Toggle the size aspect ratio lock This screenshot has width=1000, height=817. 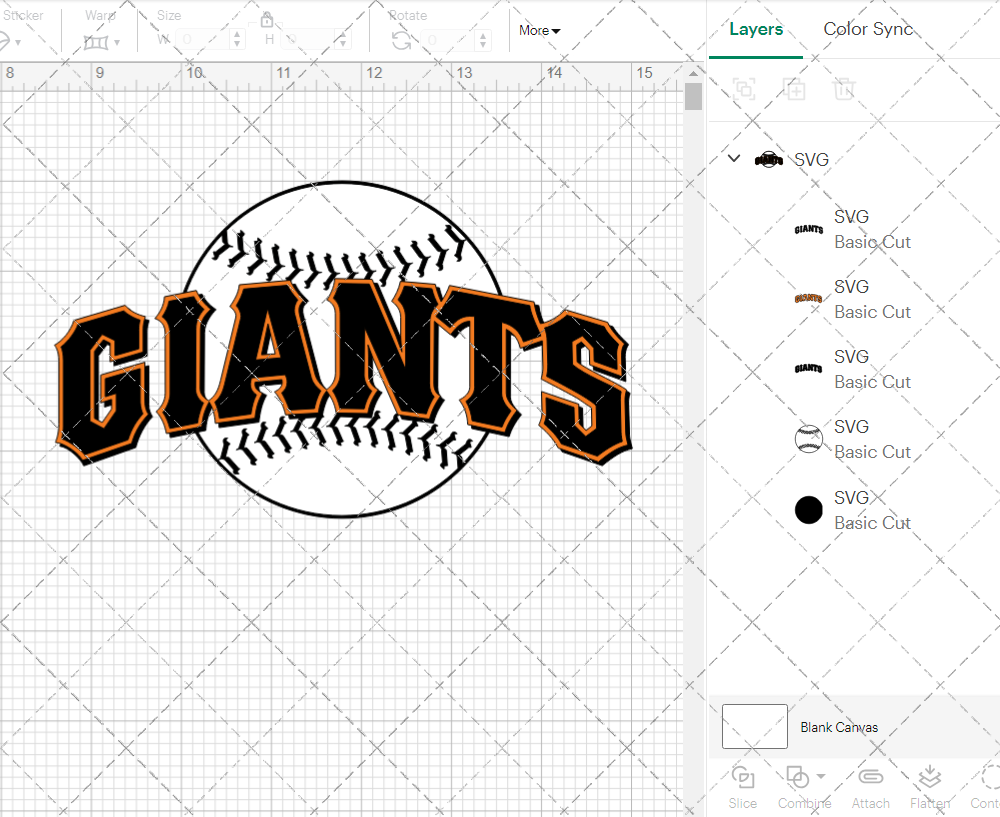click(x=267, y=19)
